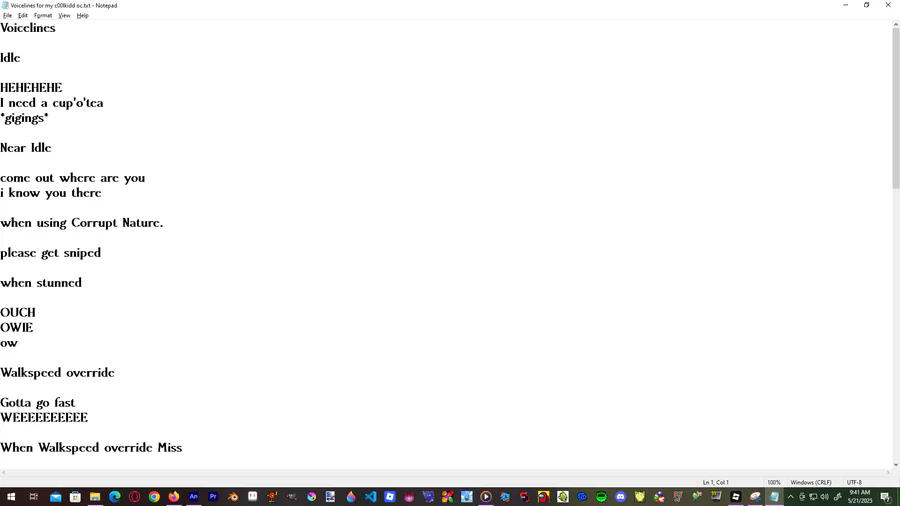
Task: Open File Explorer from the taskbar
Action: pyautogui.click(x=95, y=497)
